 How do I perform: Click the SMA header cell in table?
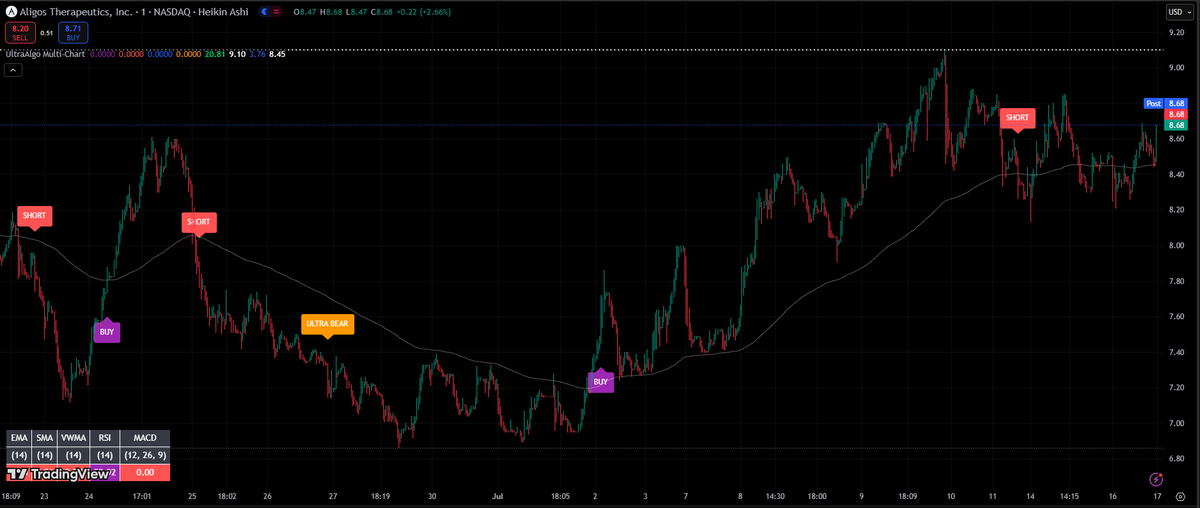click(45, 438)
